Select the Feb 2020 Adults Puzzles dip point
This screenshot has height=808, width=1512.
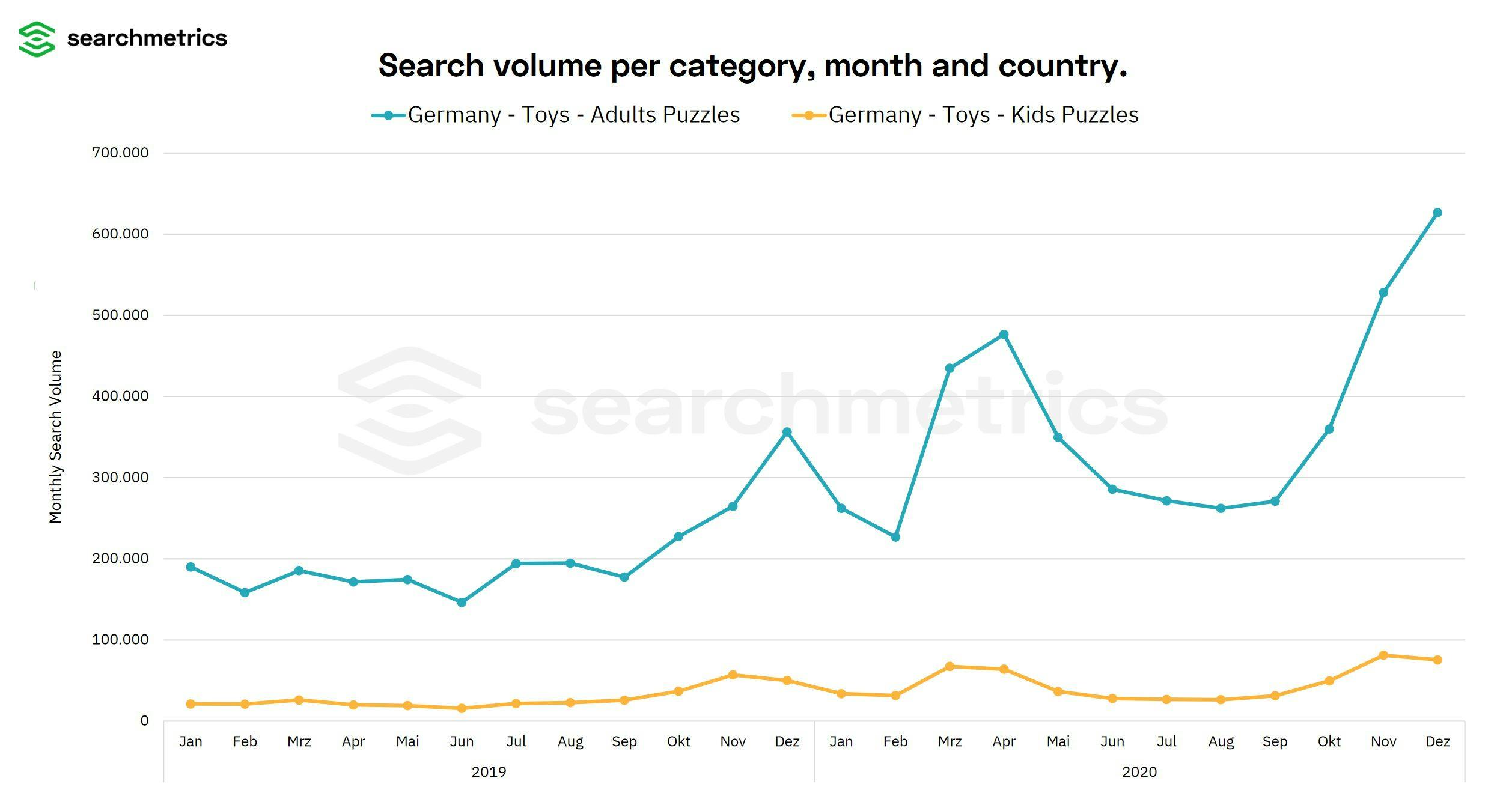[x=895, y=537]
